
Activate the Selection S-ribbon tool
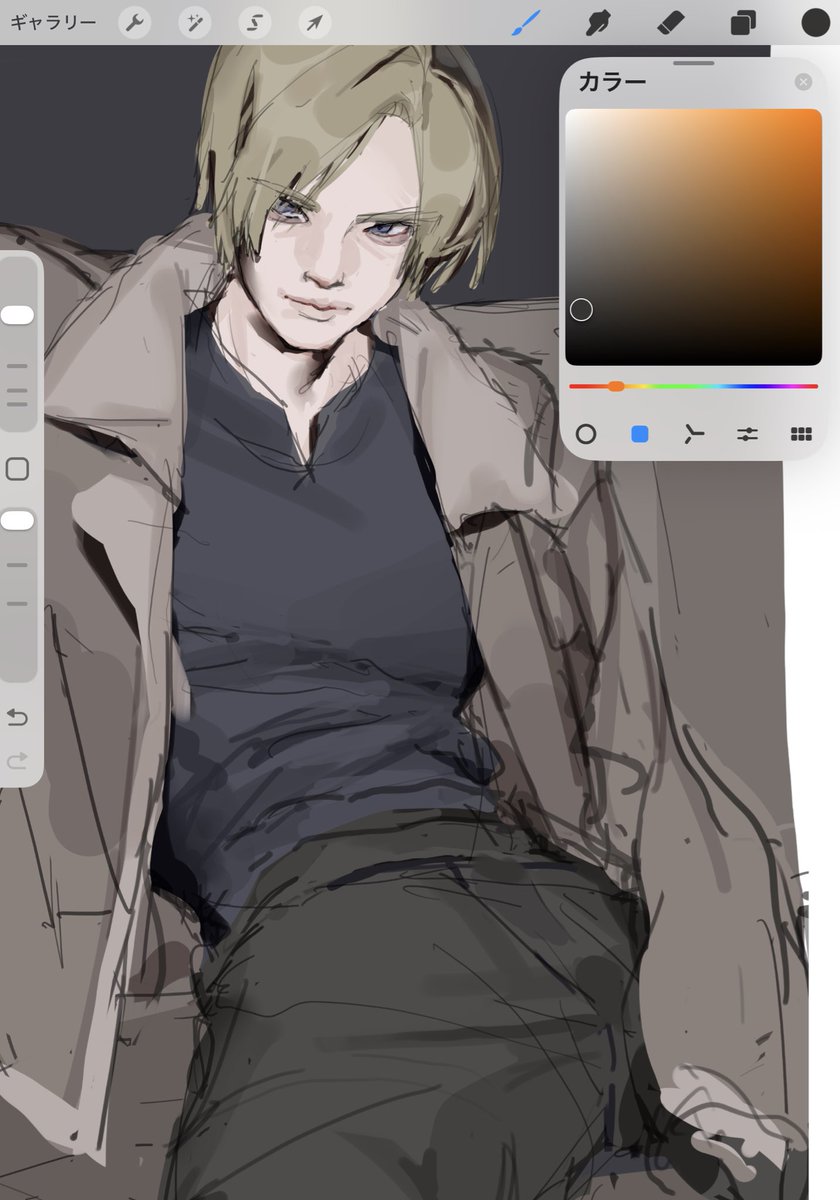254,22
